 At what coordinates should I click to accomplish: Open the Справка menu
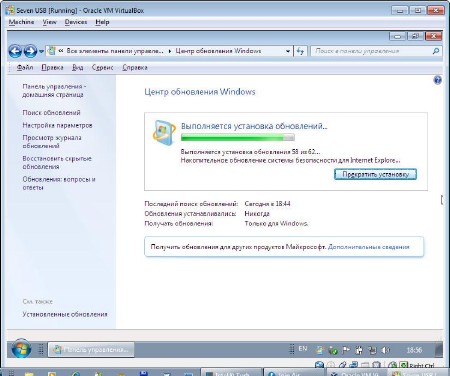pyautogui.click(x=135, y=67)
